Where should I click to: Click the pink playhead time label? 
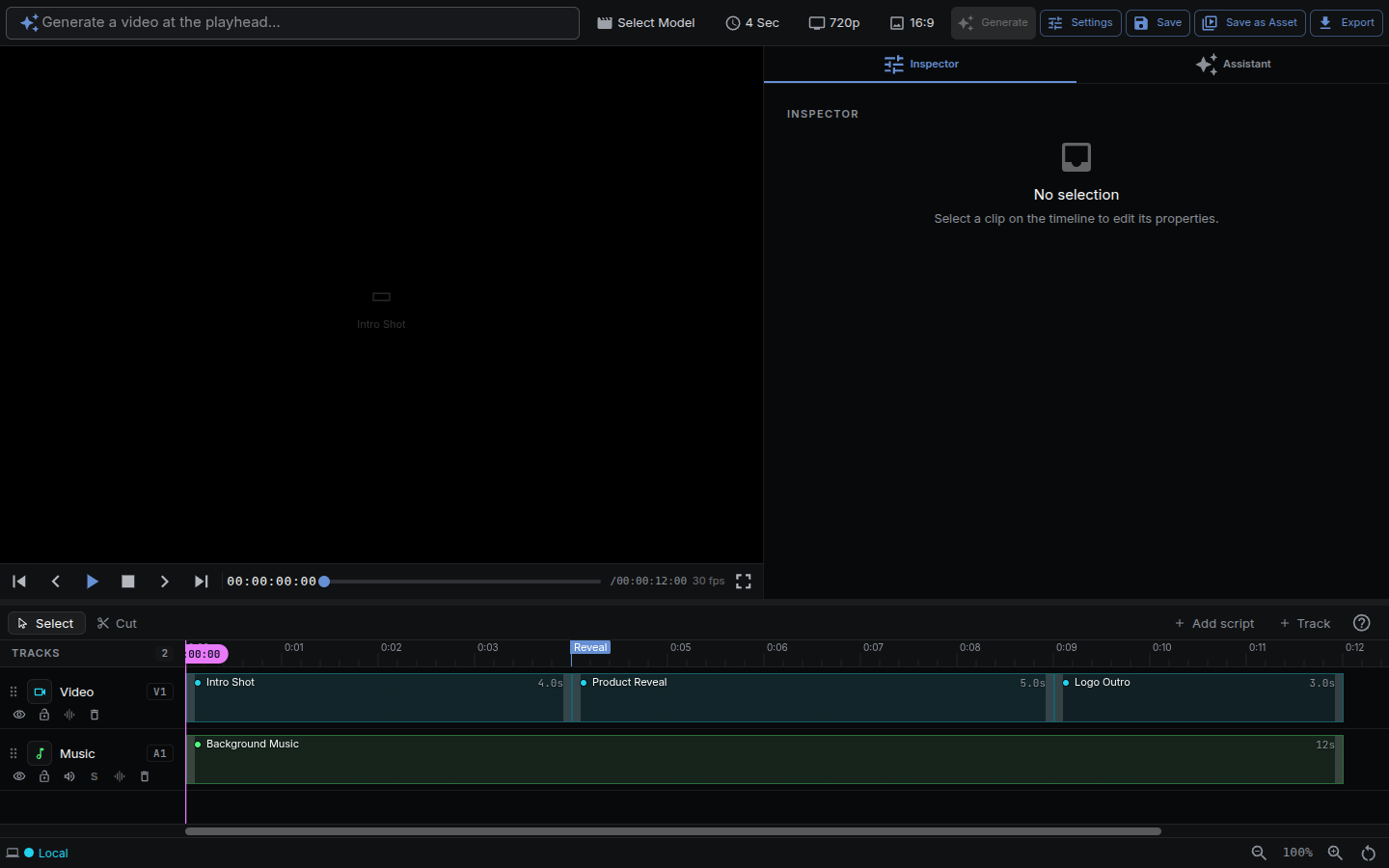[x=205, y=654]
